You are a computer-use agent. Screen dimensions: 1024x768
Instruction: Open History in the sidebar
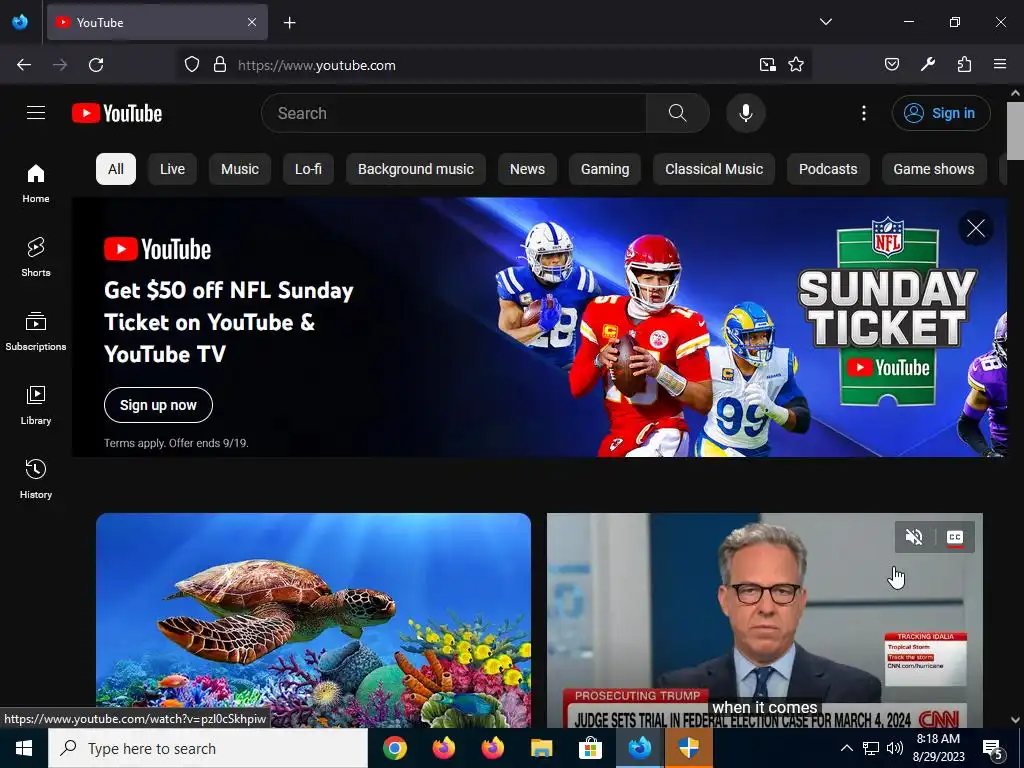coord(36,479)
